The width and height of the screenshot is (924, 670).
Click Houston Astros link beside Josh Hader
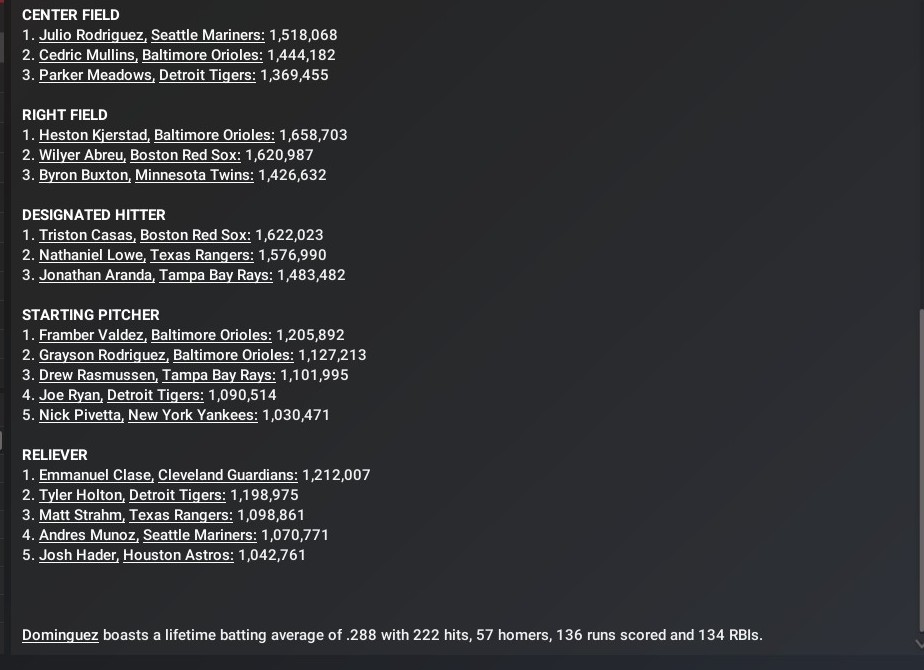pos(178,555)
